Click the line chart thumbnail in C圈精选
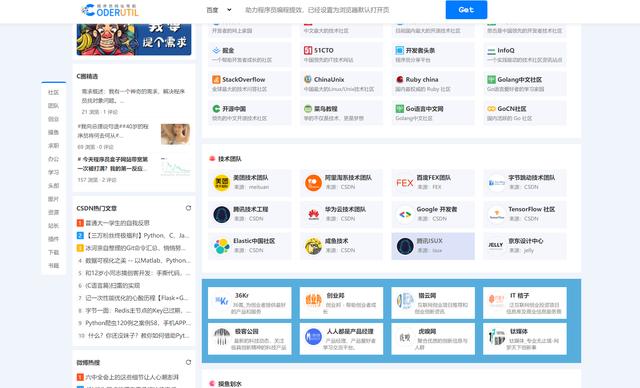Screen dimensions: 640x388 [x=176, y=166]
